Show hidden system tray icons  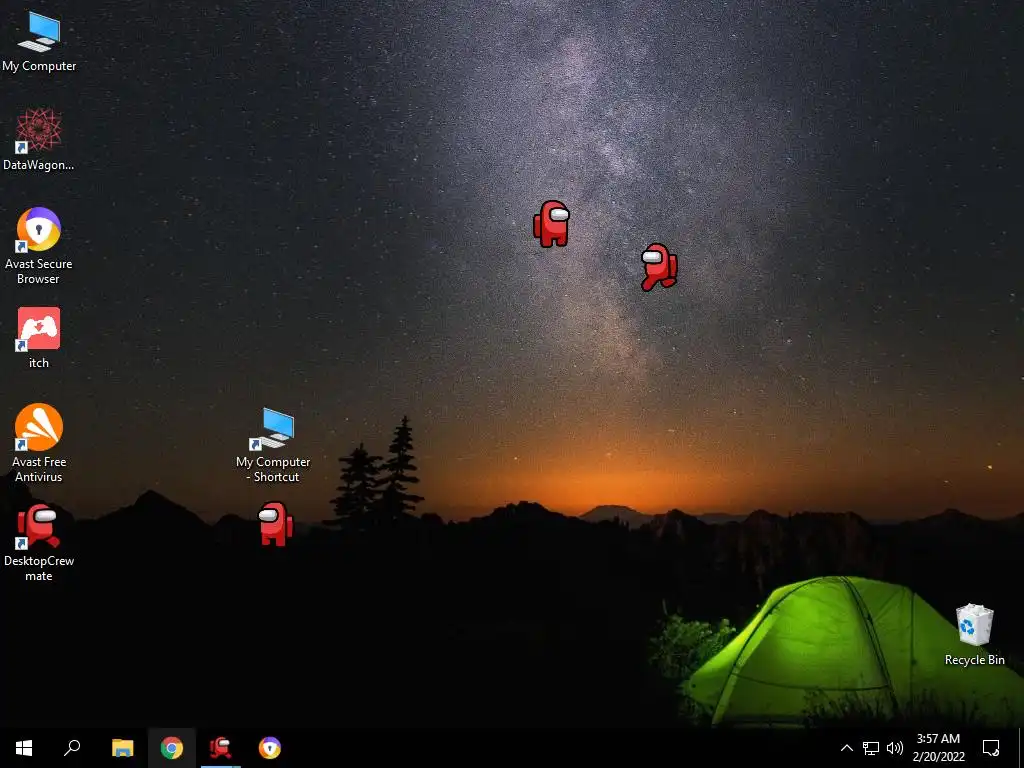(846, 748)
